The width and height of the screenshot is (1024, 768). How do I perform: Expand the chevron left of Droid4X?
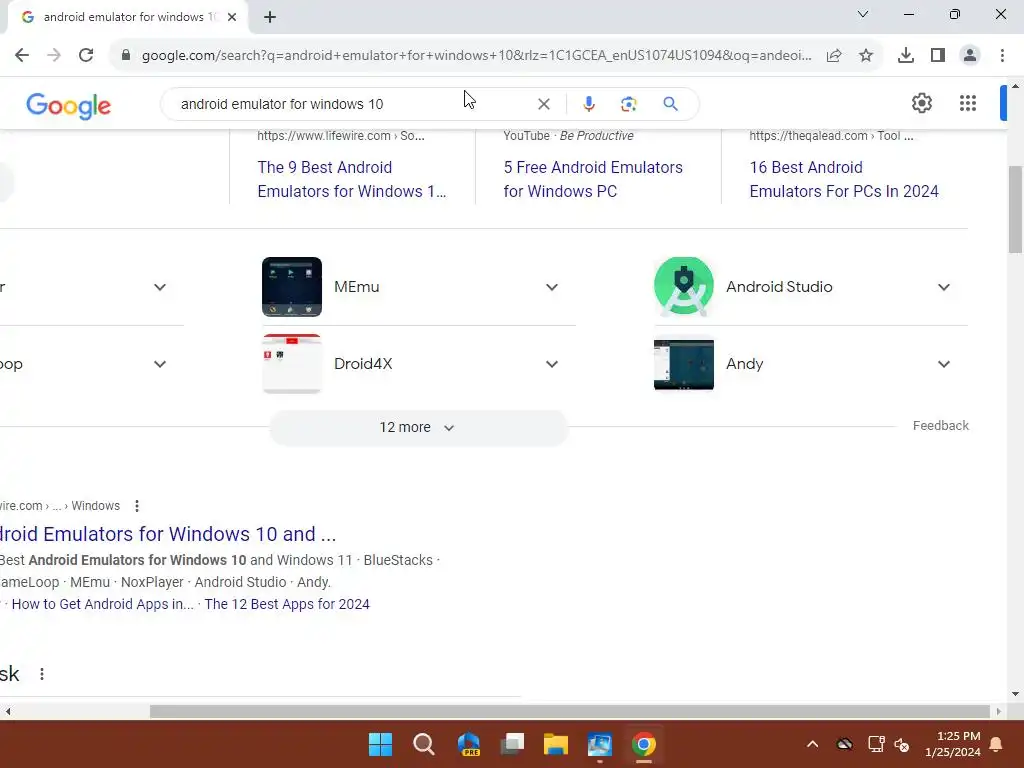160,364
